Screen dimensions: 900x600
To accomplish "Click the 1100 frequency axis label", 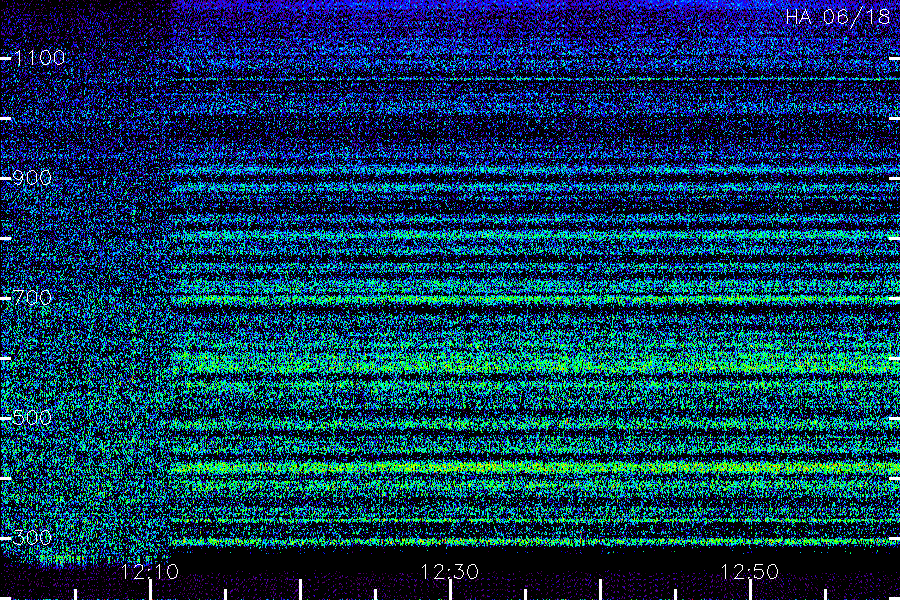I will pos(40,57).
